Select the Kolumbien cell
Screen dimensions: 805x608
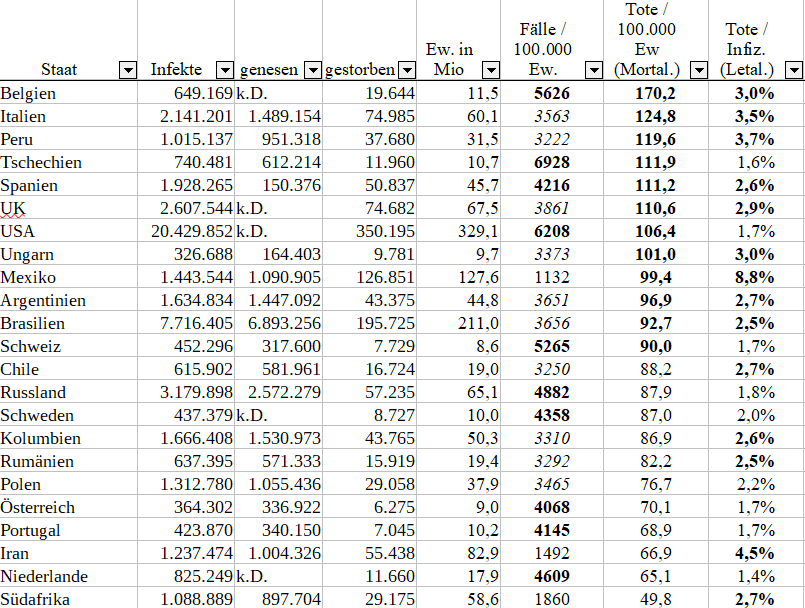pos(68,438)
